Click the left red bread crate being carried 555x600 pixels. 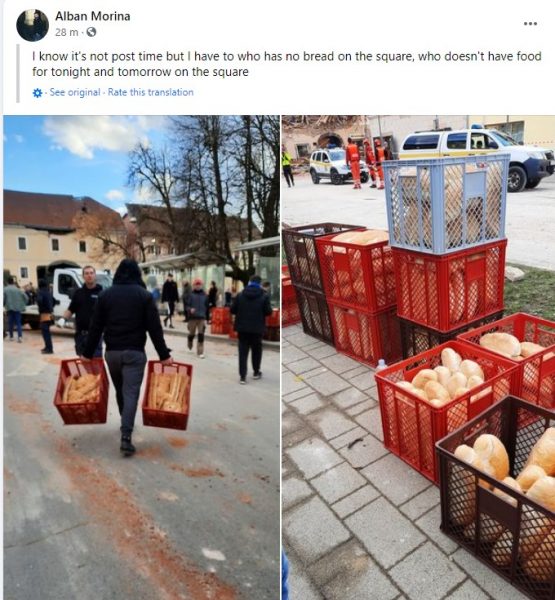click(82, 391)
